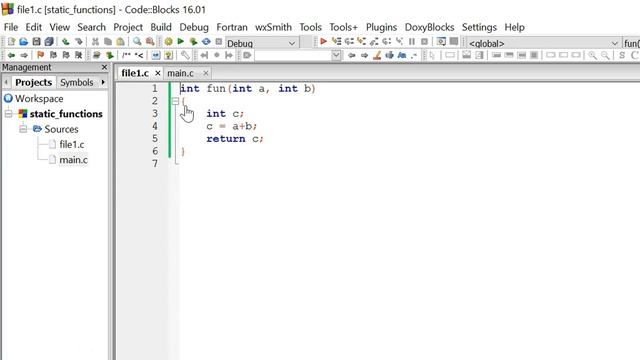This screenshot has width=640, height=360.
Task: Click the Build gear icon
Action: (169, 41)
